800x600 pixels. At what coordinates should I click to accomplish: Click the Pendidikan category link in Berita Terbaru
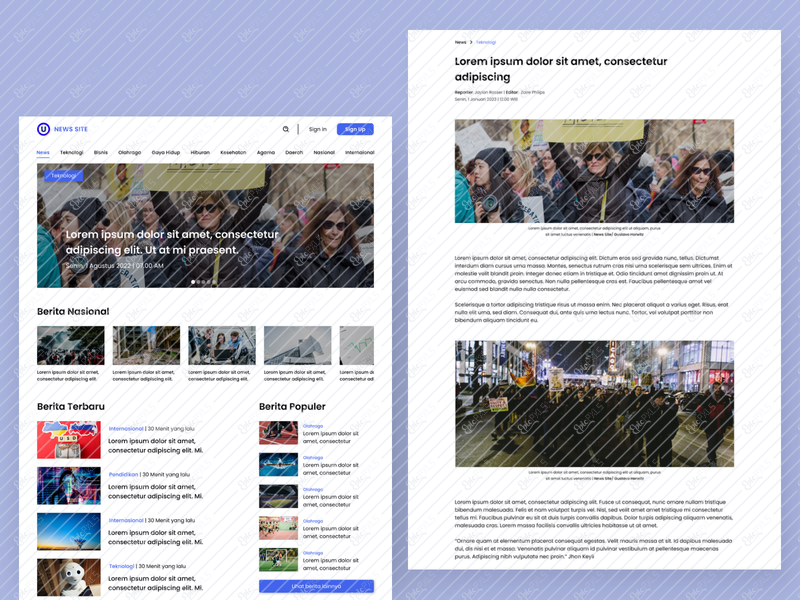pos(123,474)
